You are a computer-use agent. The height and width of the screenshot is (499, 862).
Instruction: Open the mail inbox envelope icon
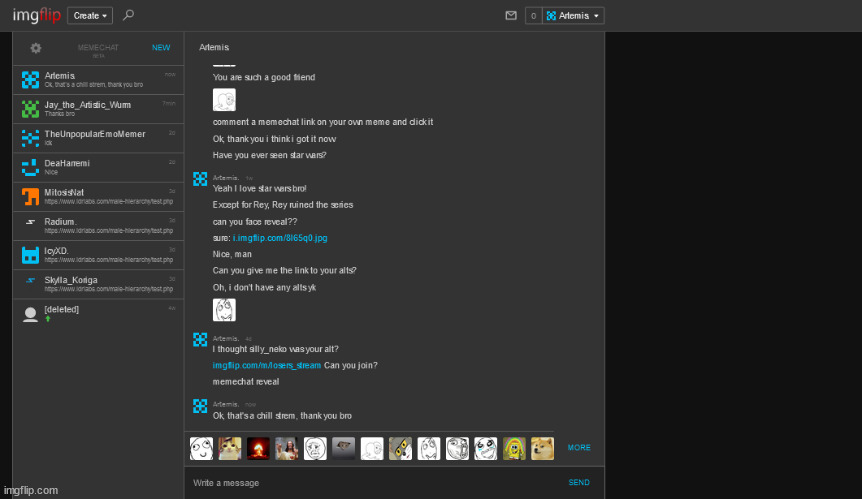click(x=511, y=16)
